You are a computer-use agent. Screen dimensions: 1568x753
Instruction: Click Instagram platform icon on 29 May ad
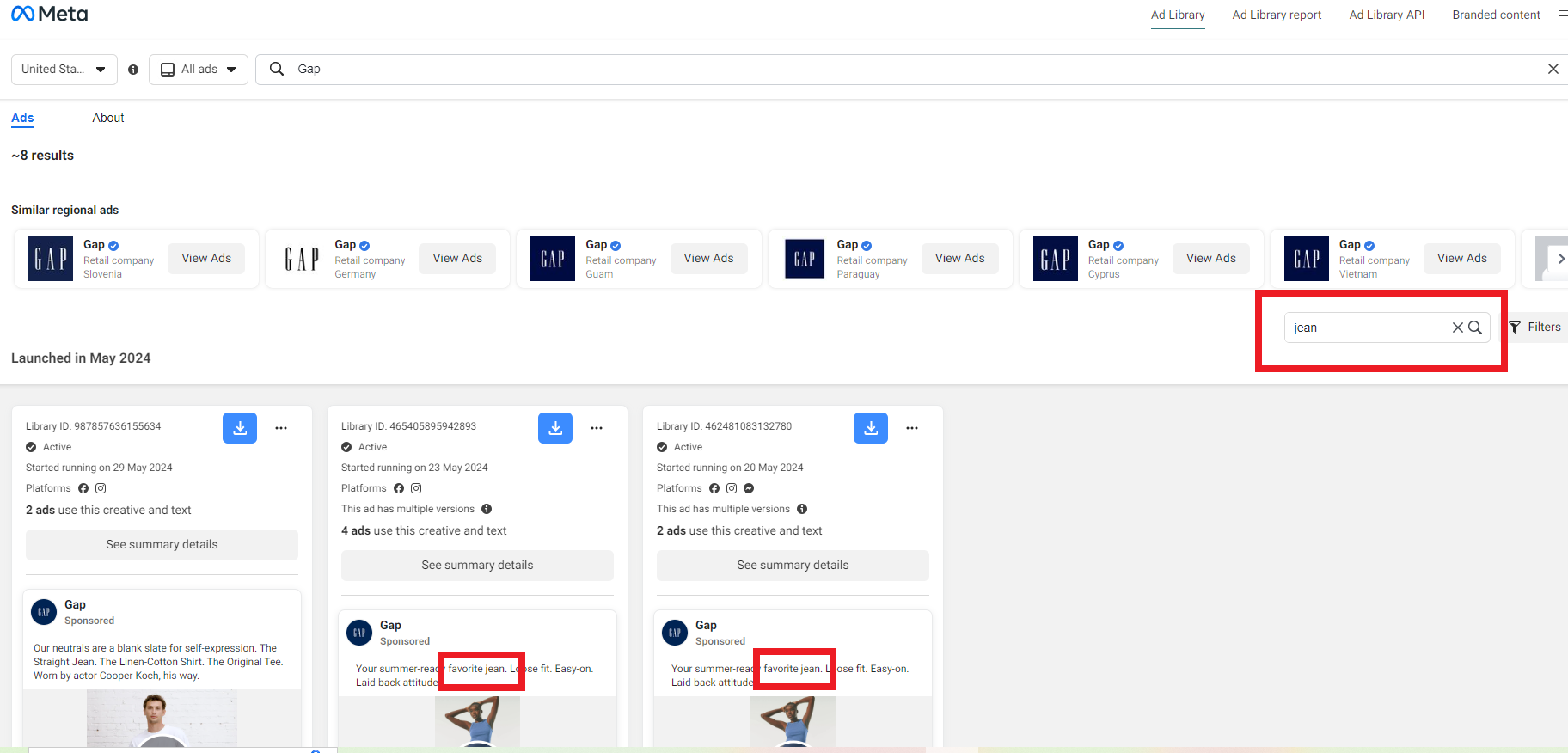101,488
